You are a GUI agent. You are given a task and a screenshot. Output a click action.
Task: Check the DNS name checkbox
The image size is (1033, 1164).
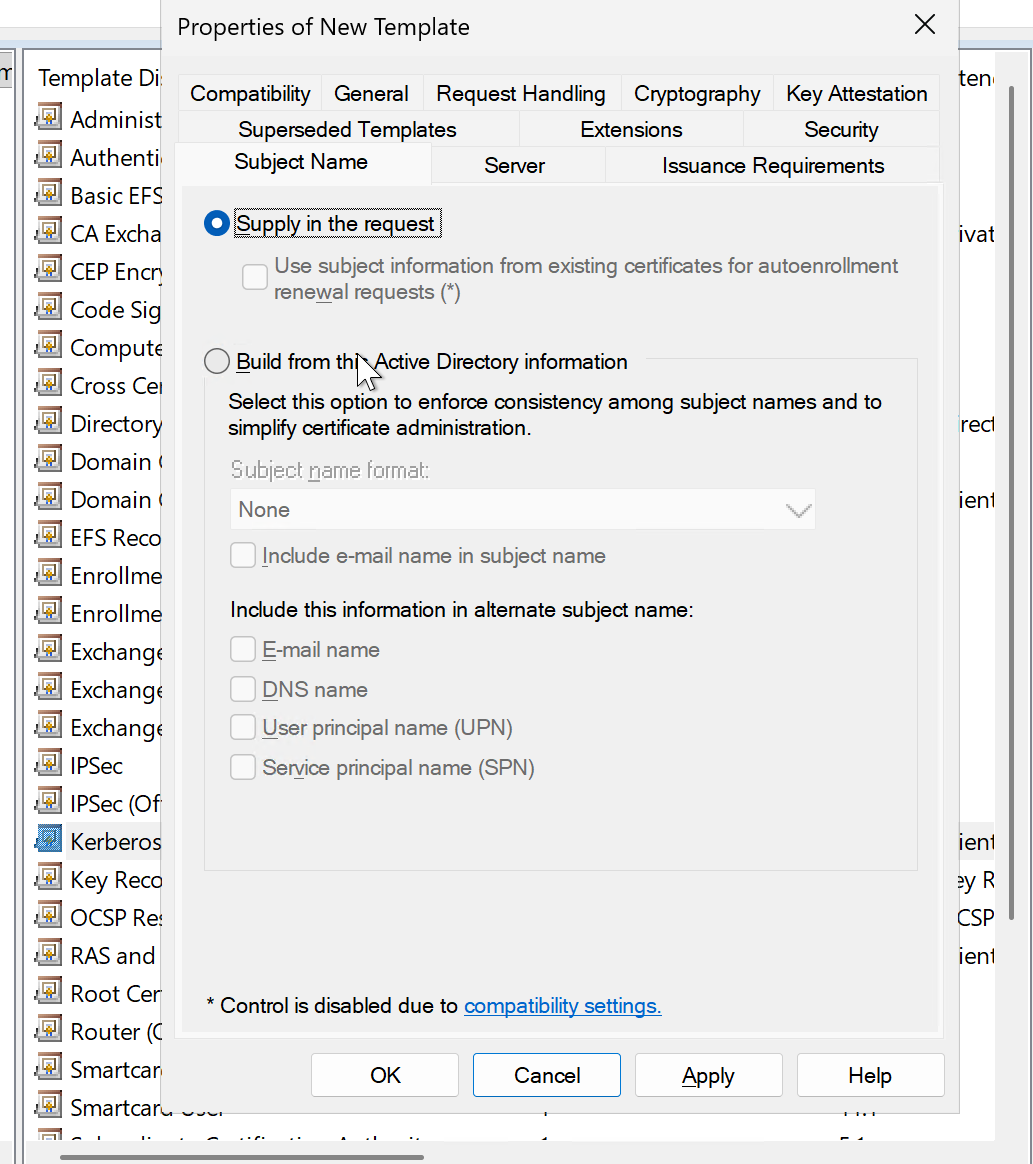(x=243, y=689)
